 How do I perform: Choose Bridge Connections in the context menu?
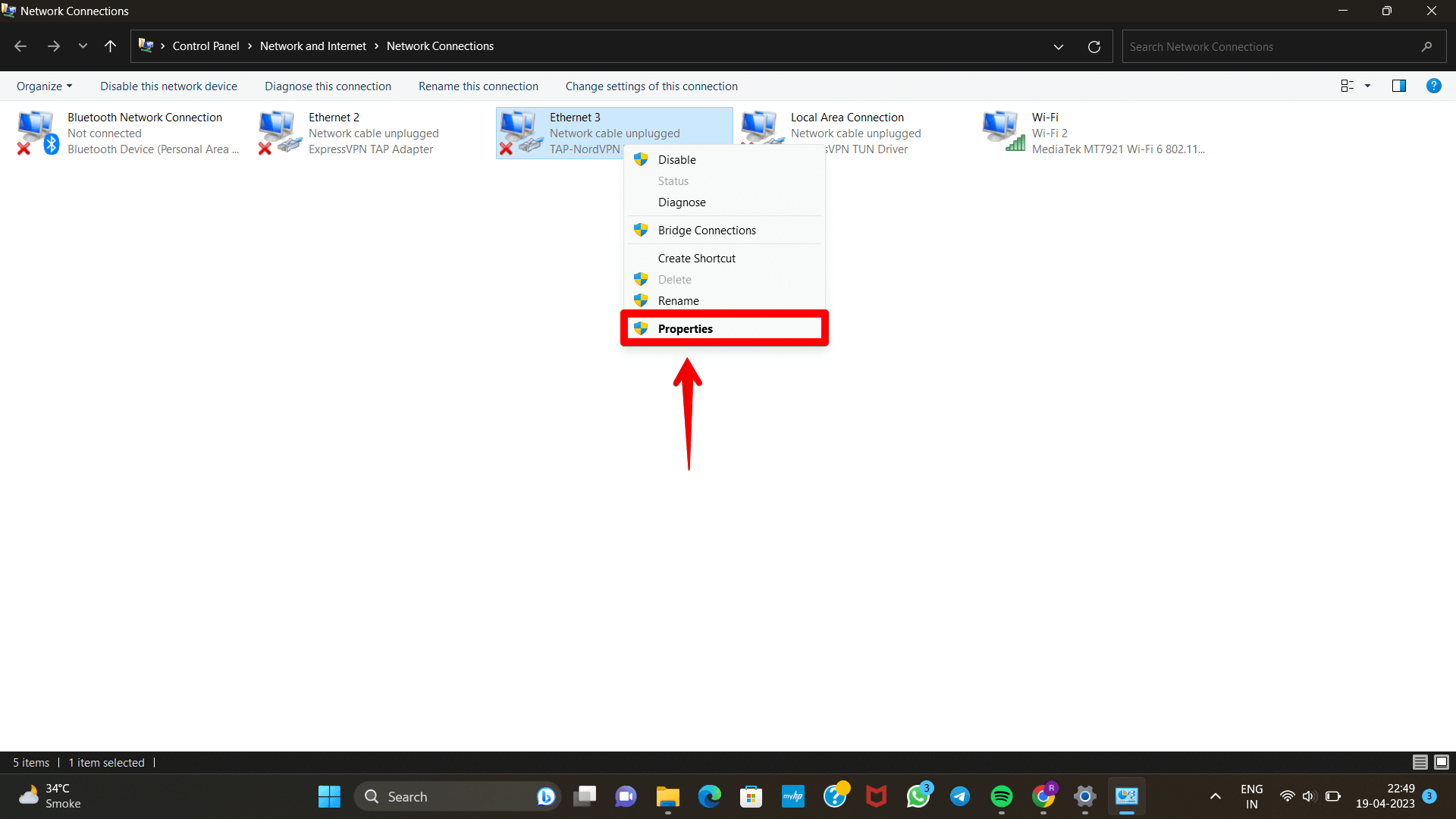point(724,230)
